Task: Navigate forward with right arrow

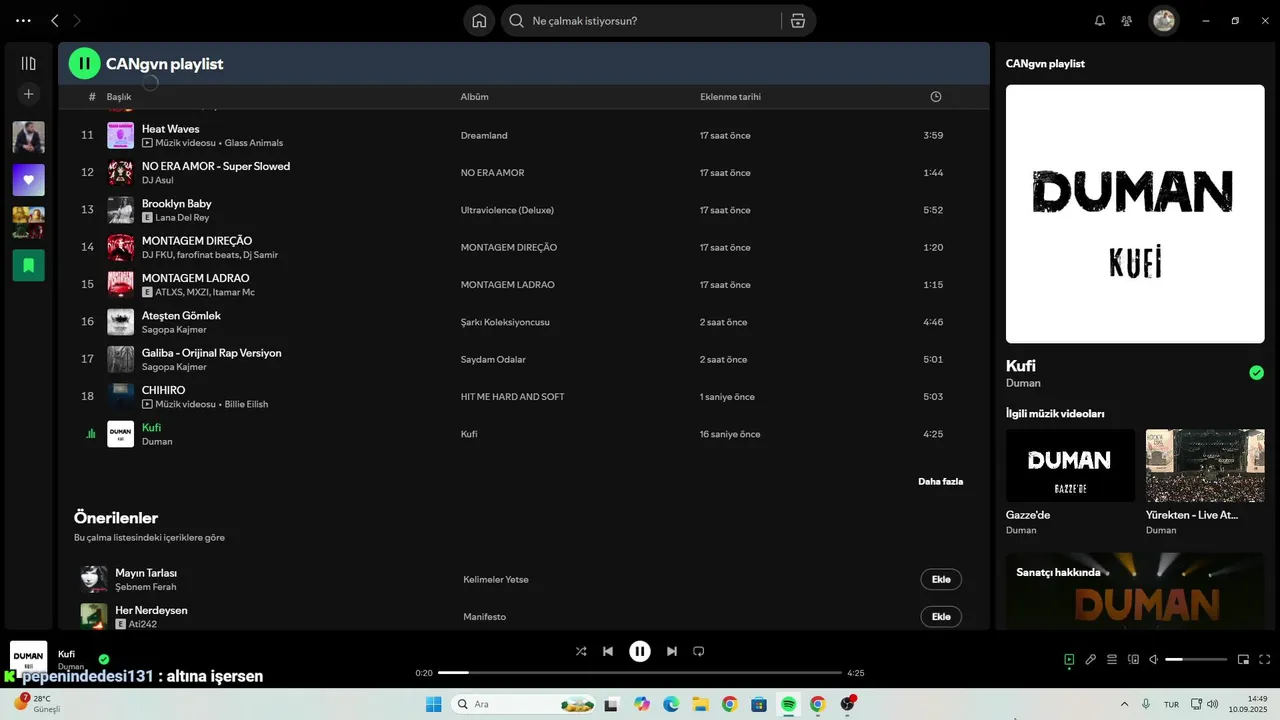Action: point(77,21)
